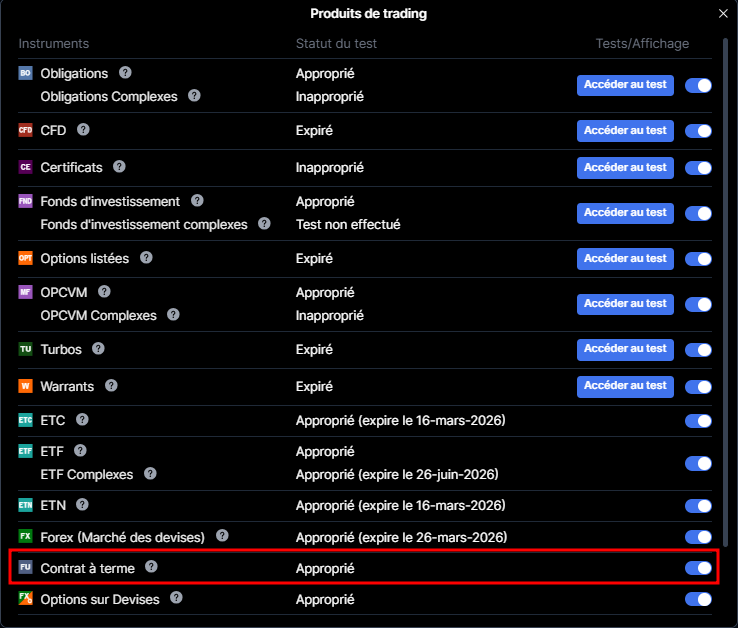Click the Turbos instrument badge icon
738x628 pixels.
point(26,349)
